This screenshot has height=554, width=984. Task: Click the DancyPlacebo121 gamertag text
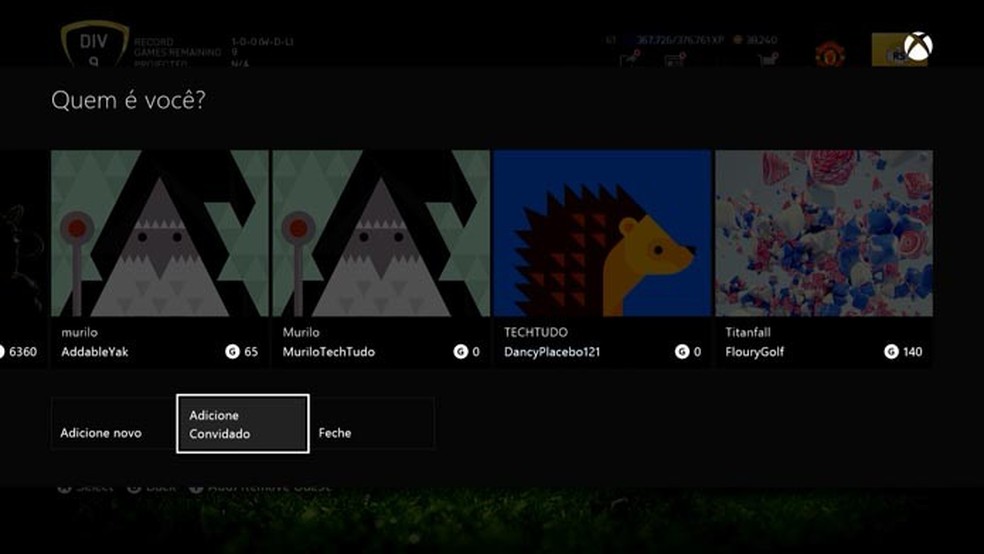(552, 352)
